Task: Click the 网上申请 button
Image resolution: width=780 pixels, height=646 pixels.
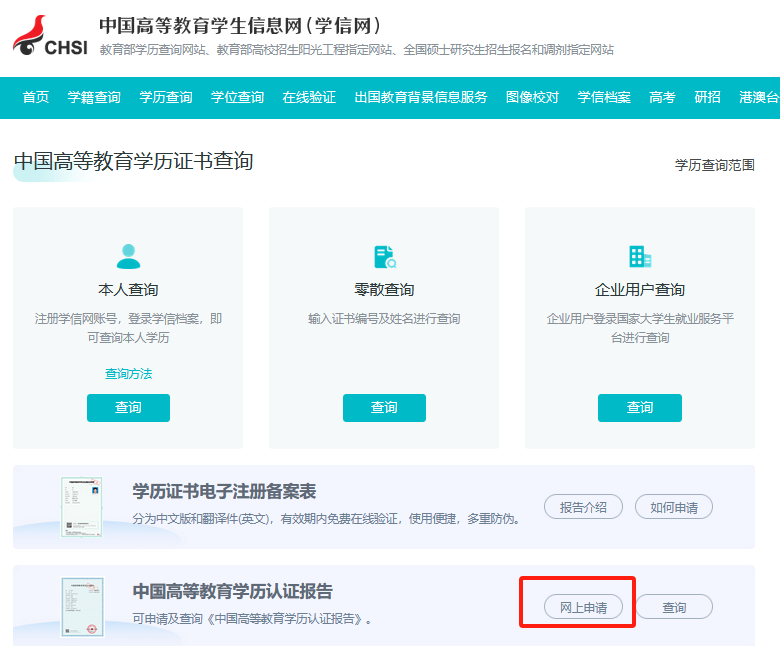Action: tap(583, 607)
